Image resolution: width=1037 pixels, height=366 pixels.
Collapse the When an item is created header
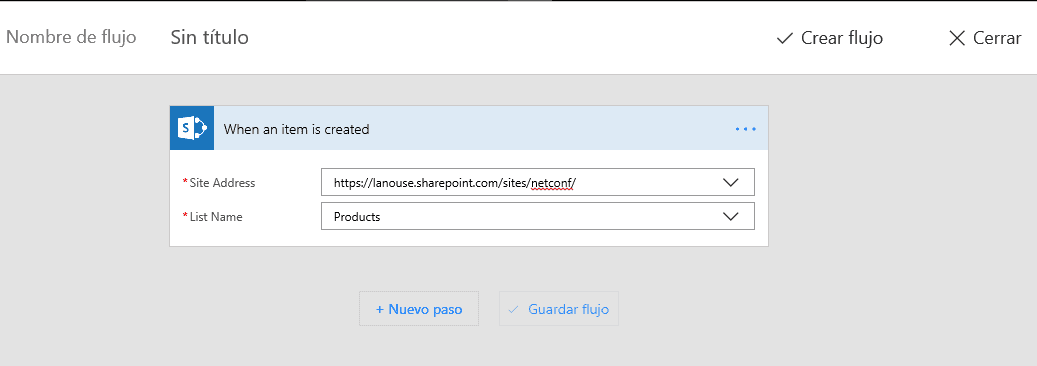point(469,128)
